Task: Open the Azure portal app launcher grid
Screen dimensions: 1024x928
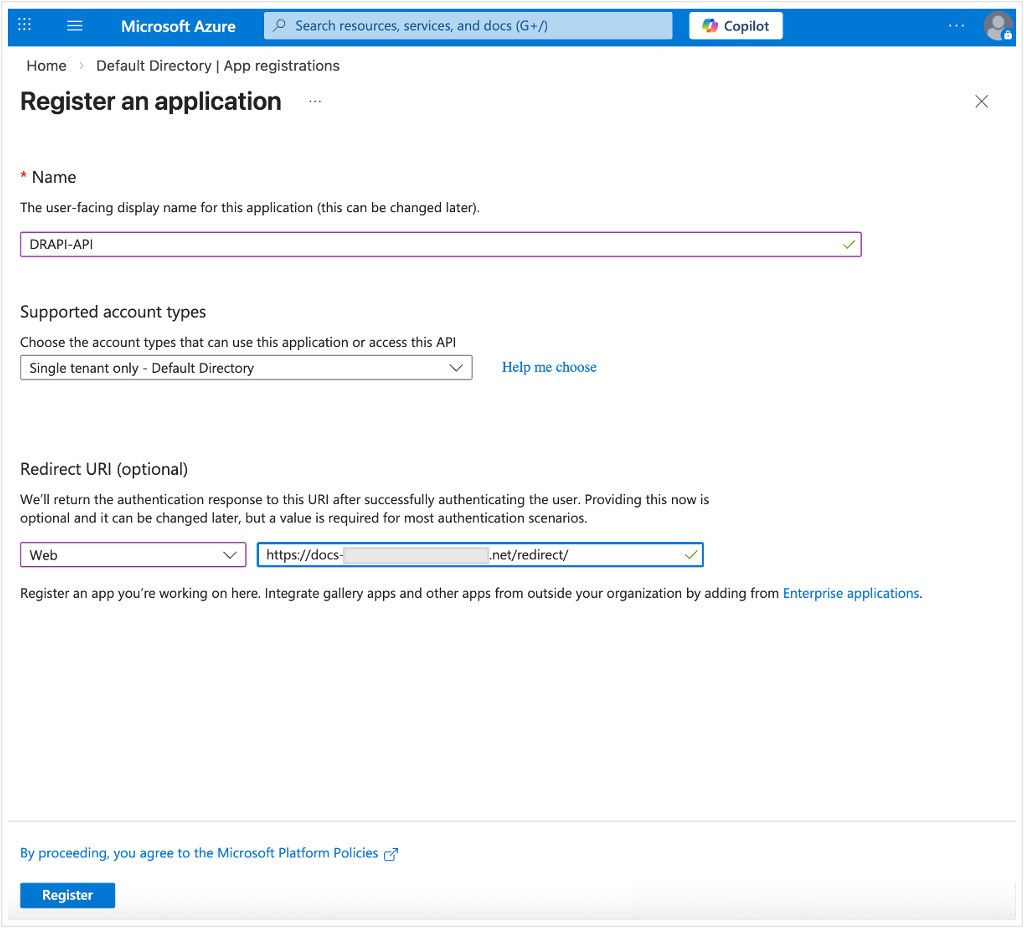Action: (x=24, y=25)
